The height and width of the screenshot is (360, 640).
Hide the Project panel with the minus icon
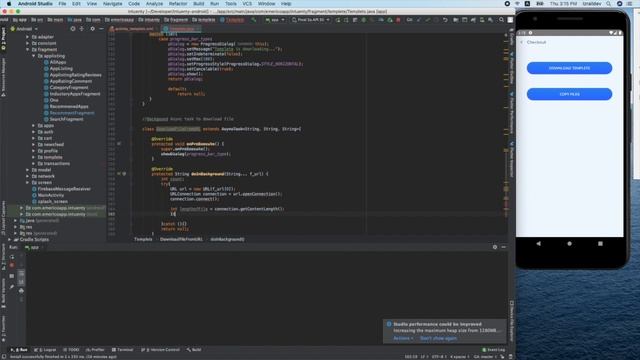coord(101,29)
